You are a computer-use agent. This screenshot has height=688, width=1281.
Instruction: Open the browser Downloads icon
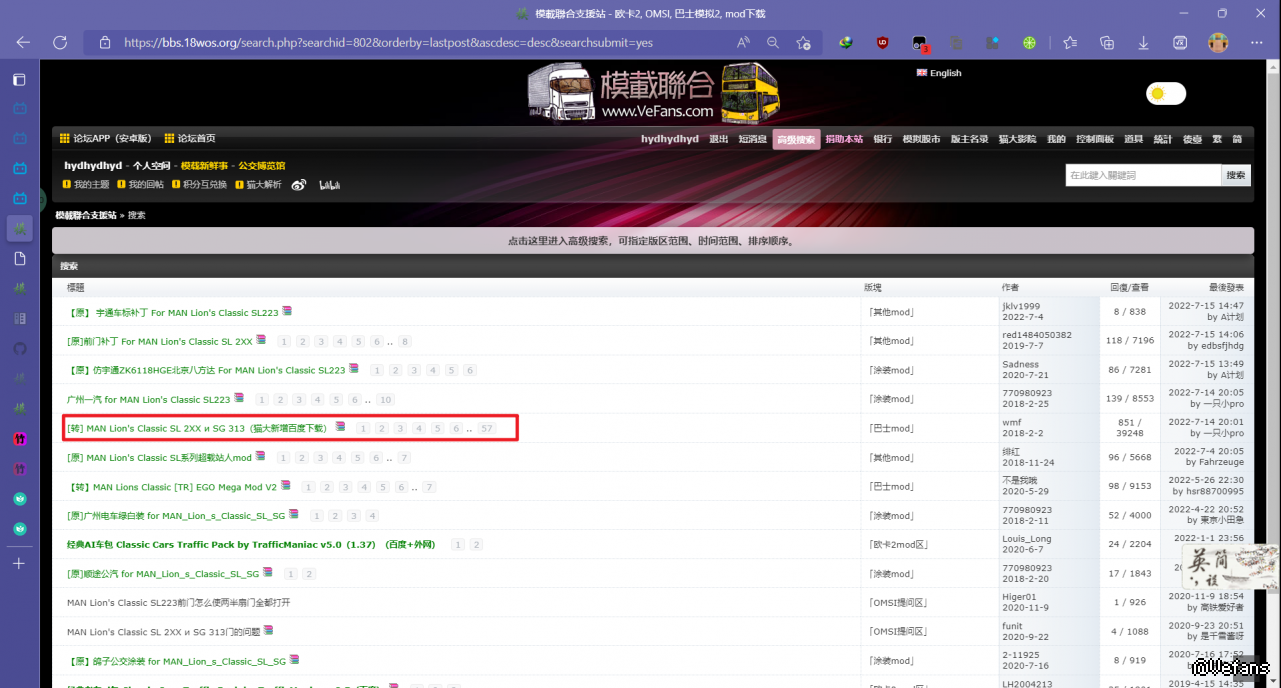[1143, 43]
